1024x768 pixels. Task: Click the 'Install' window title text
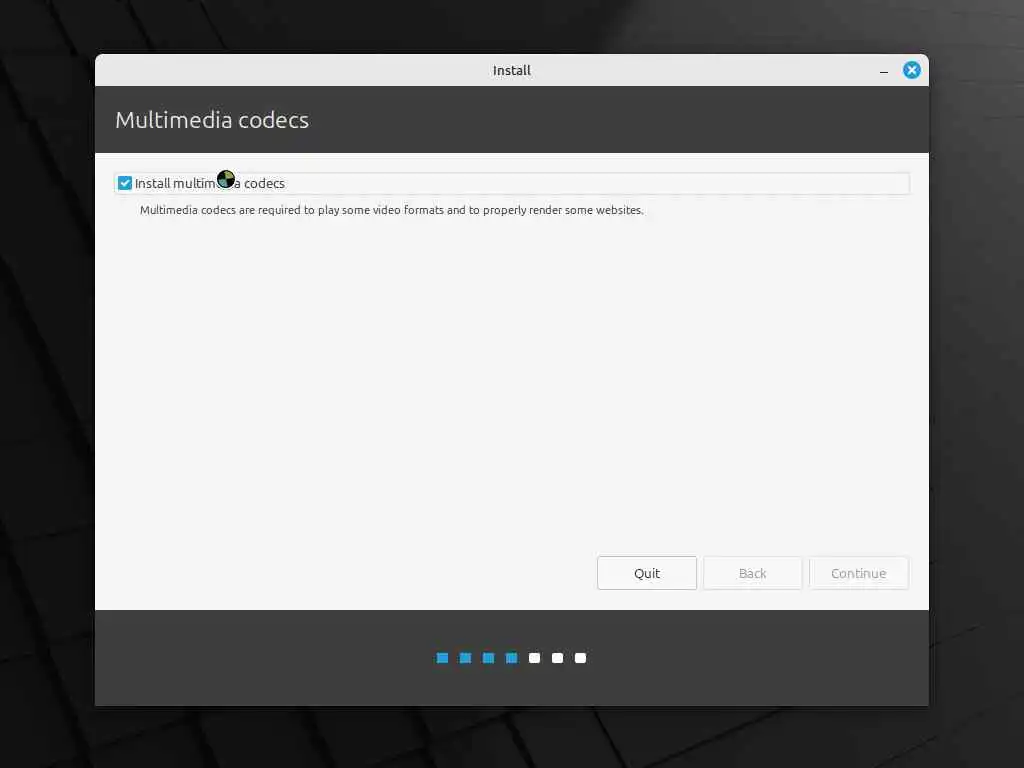point(511,71)
